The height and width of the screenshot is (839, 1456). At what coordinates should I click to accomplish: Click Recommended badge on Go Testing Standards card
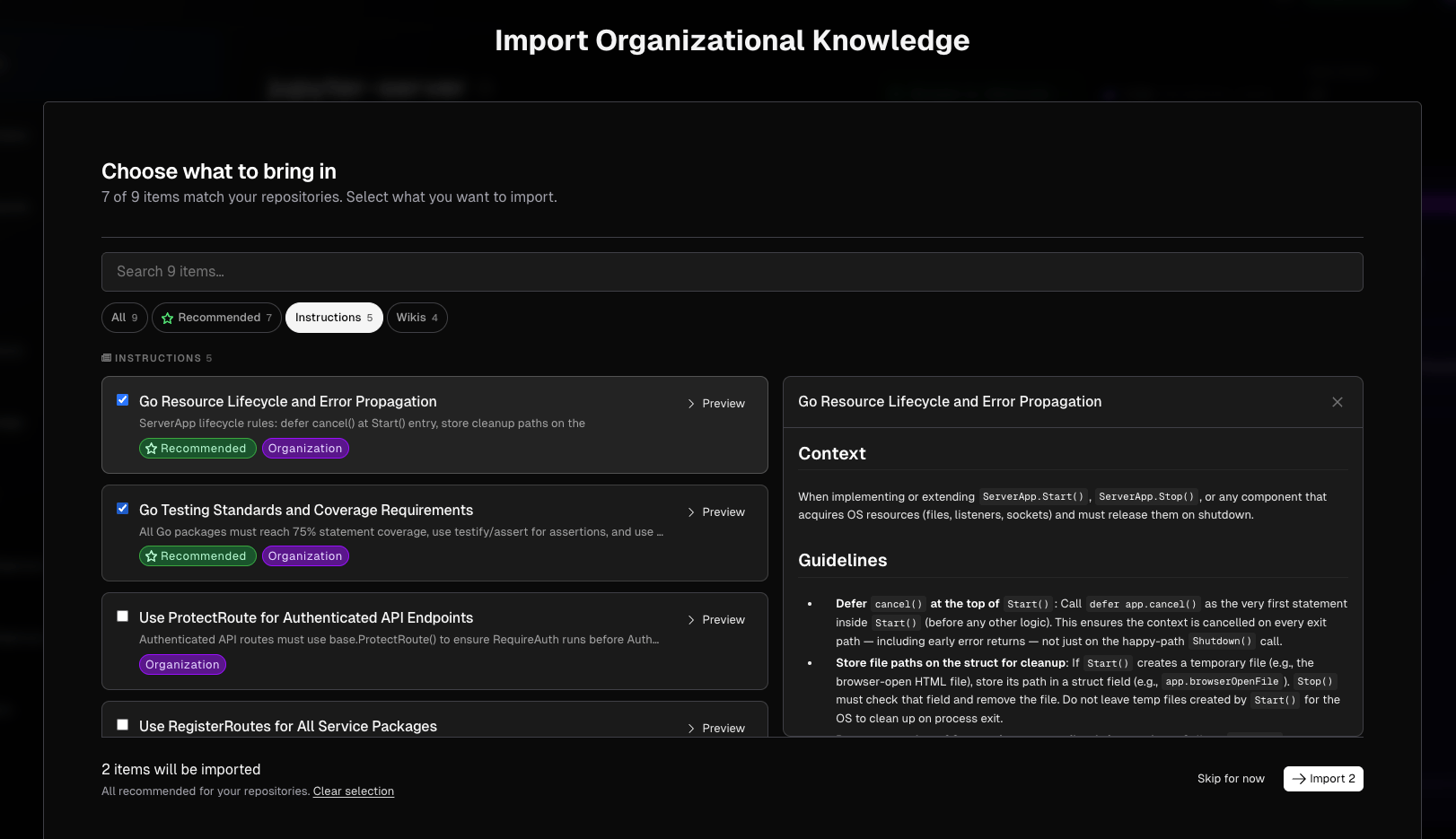(x=197, y=556)
